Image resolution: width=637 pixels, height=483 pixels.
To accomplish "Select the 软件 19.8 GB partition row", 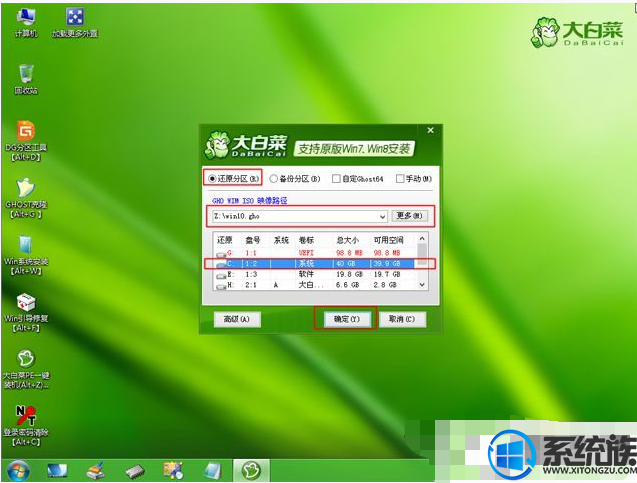I will pos(315,275).
